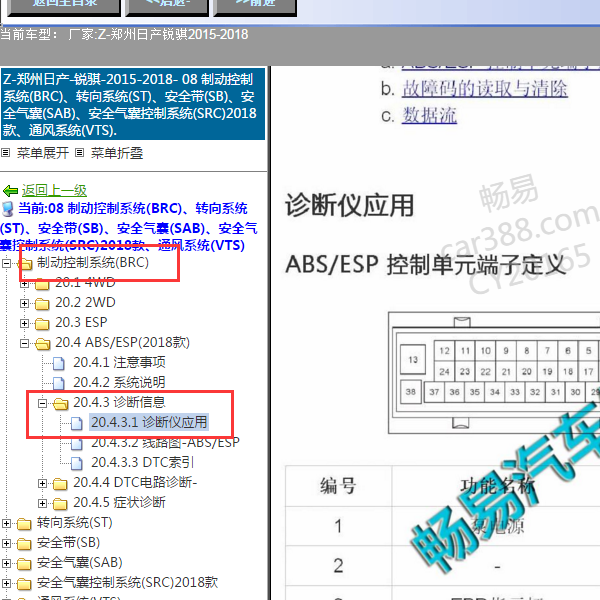Image resolution: width=600 pixels, height=600 pixels.
Task: Select 安全气囊(SAB) tree item
Action: (x=79, y=562)
